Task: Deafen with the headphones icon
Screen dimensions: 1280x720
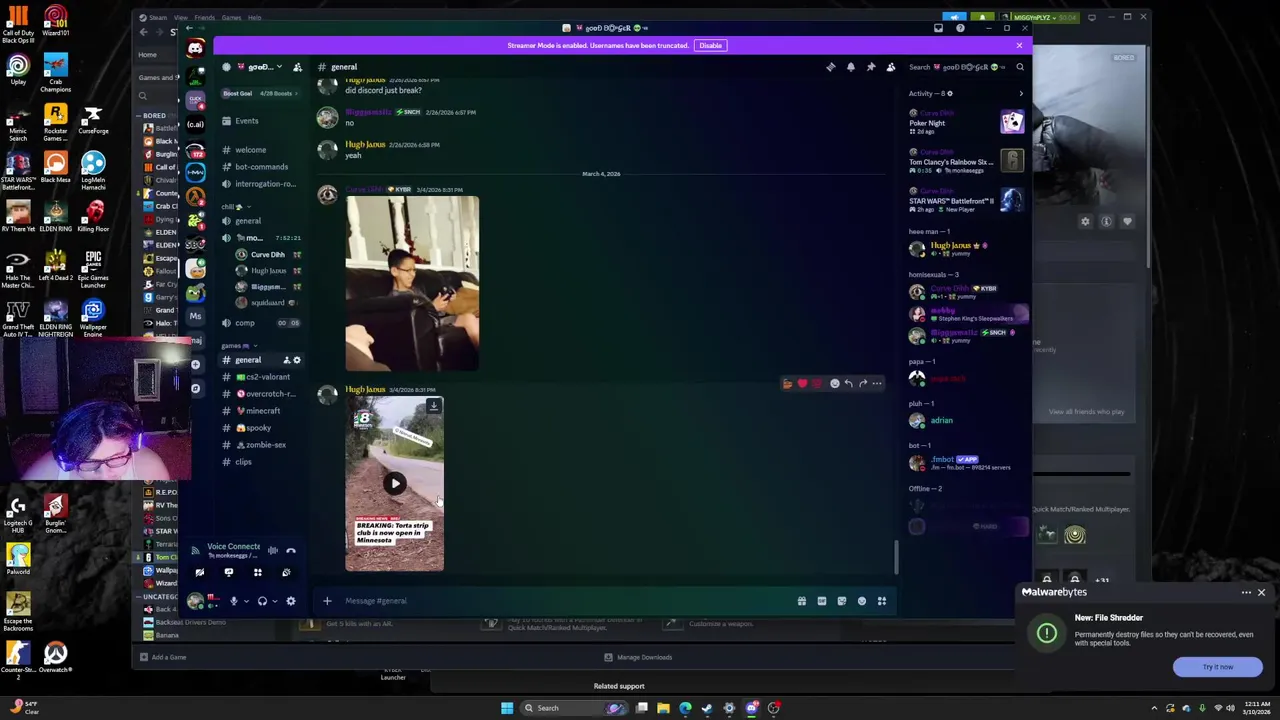Action: coord(262,601)
